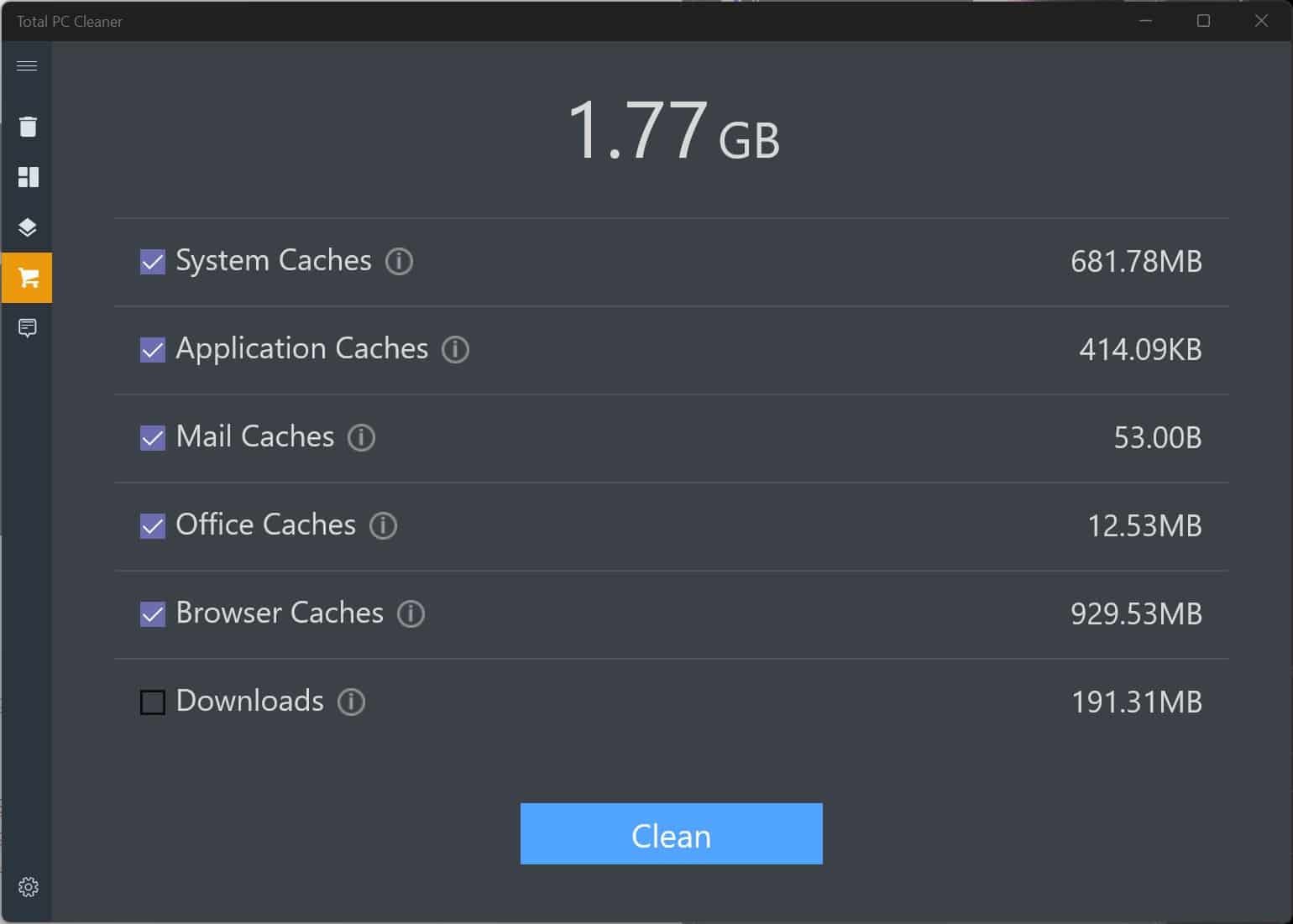Click the Office Caches row label
The width and height of the screenshot is (1293, 924).
265,525
